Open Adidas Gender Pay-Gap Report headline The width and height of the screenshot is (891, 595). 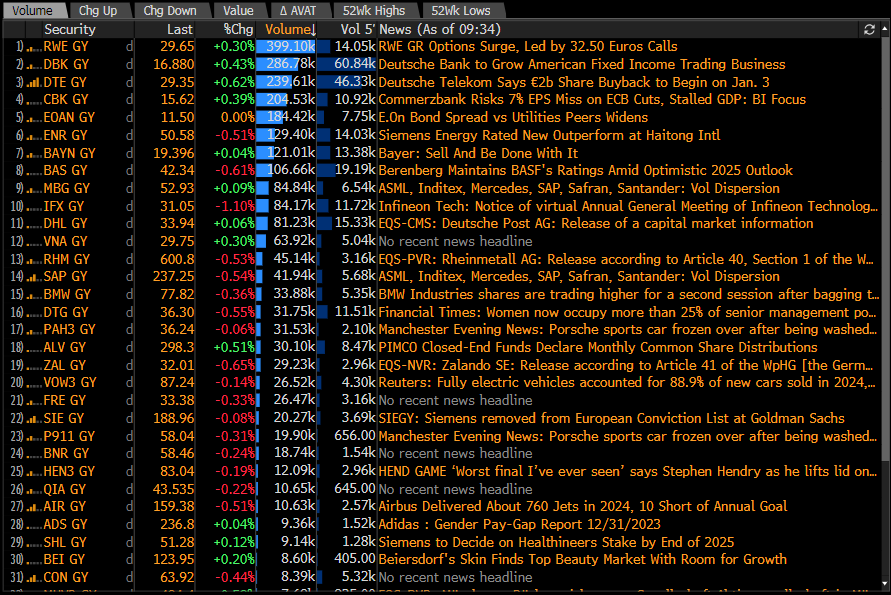[519, 524]
